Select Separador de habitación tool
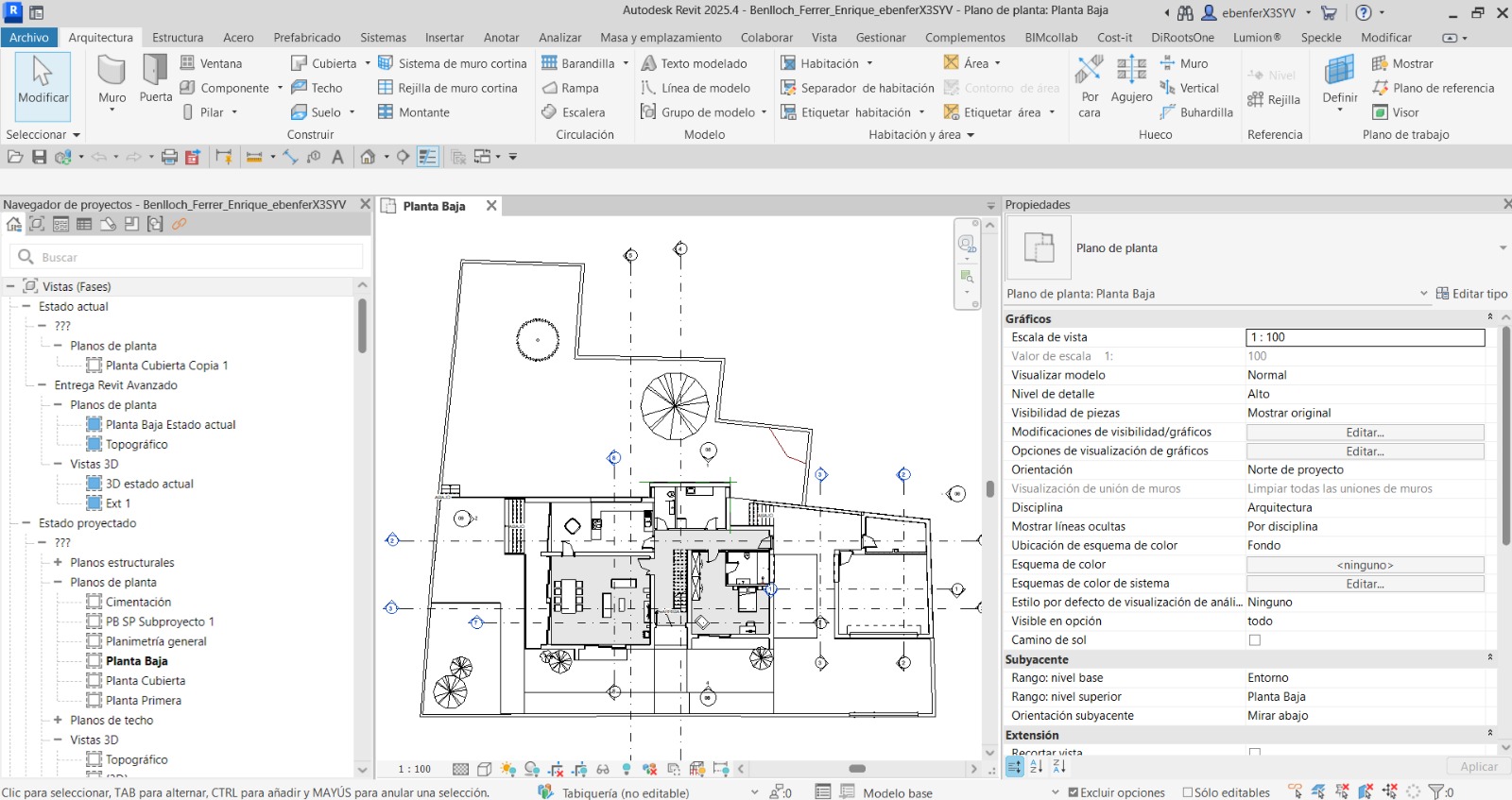This screenshot has height=800, width=1512. 857,88
